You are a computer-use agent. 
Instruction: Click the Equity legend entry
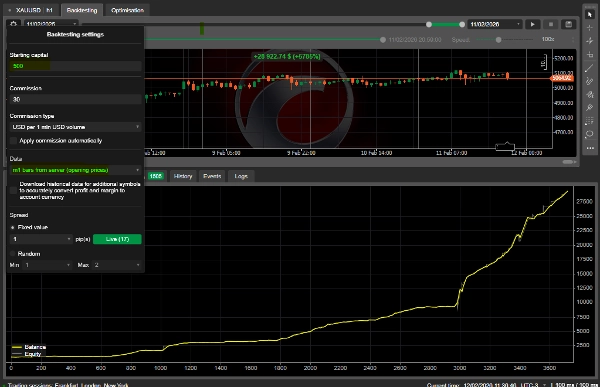pos(27,354)
